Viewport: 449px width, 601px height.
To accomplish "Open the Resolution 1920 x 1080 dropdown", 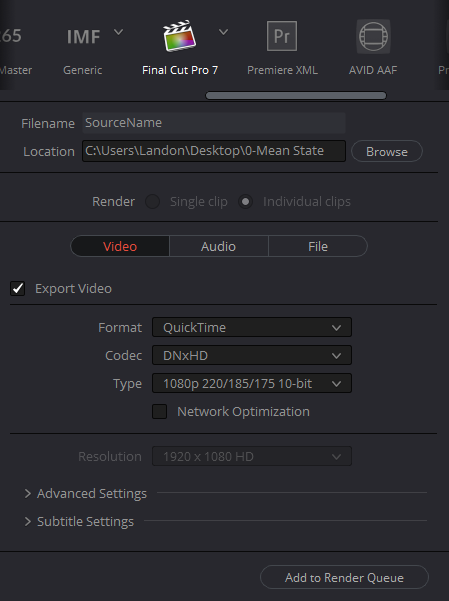I will (252, 456).
